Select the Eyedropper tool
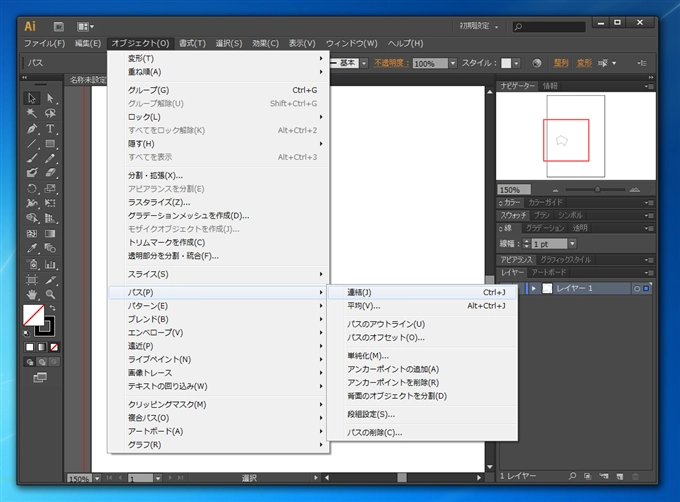This screenshot has height=502, width=680. (32, 248)
